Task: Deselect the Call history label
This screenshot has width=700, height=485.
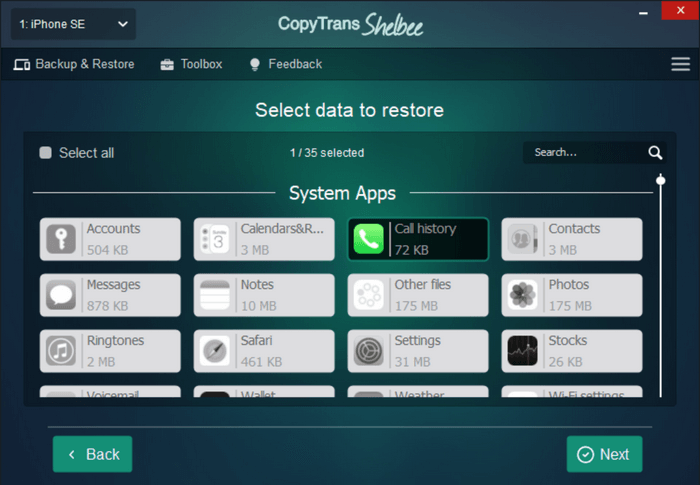Action: (425, 229)
